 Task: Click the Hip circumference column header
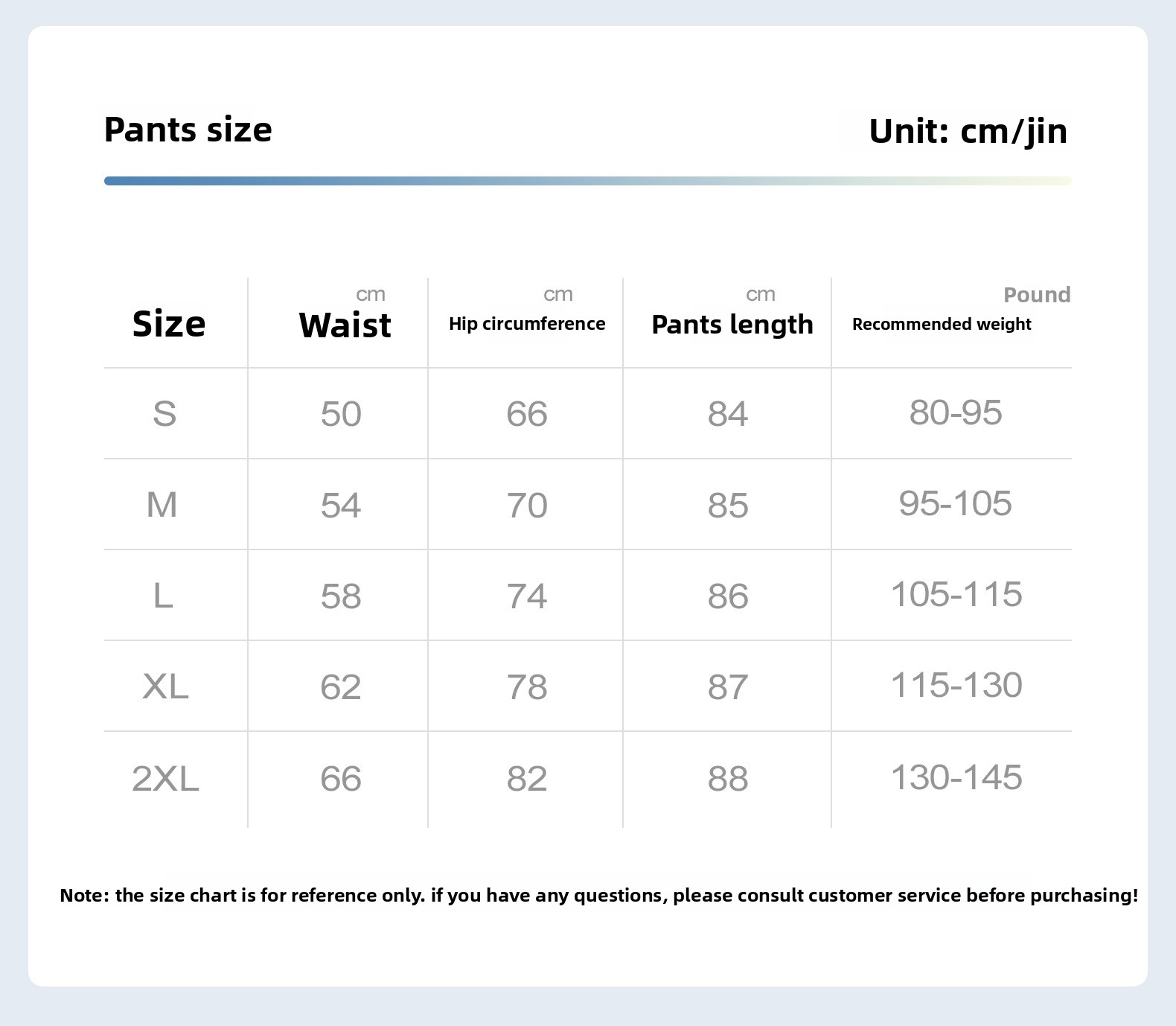pyautogui.click(x=527, y=324)
